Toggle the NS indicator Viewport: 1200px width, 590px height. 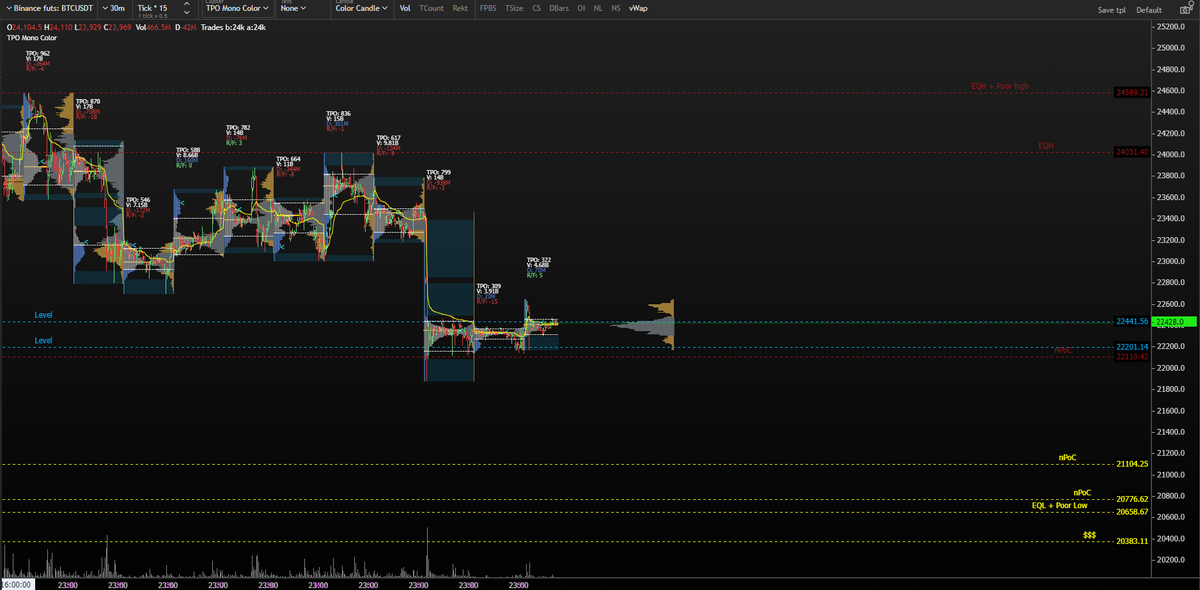616,8
